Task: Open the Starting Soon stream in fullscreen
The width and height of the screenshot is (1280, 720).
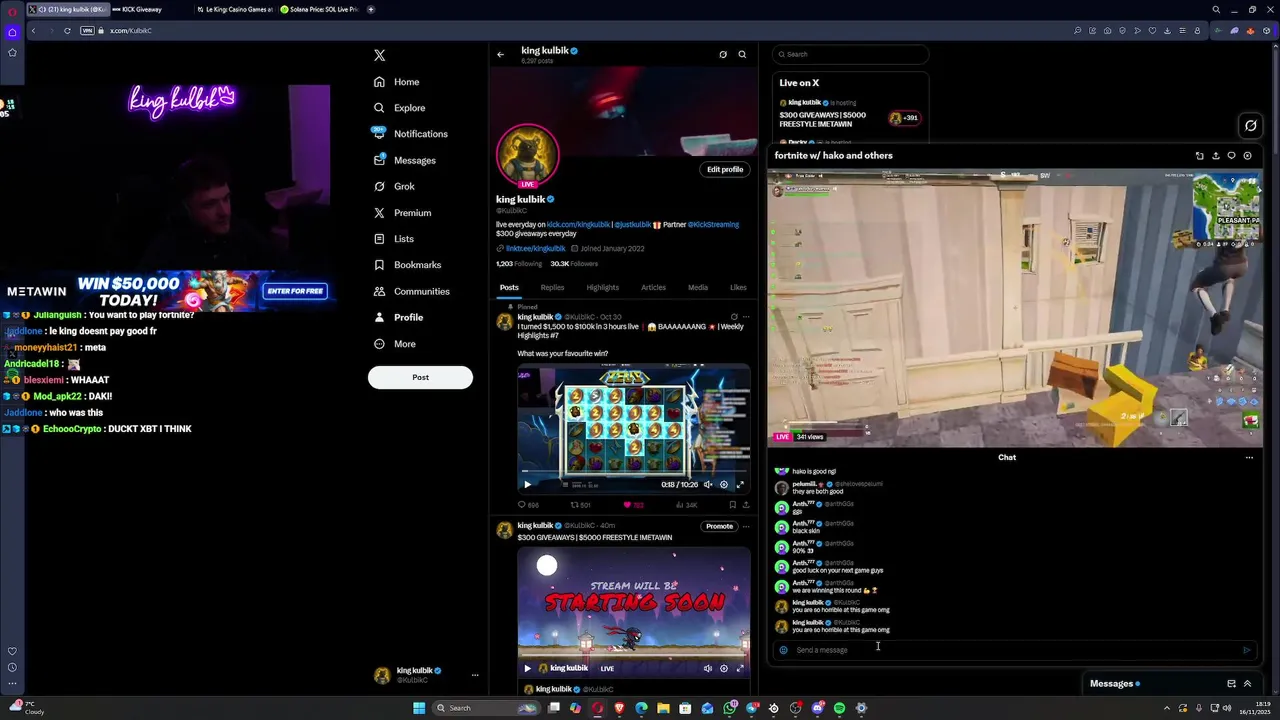Action: (740, 668)
